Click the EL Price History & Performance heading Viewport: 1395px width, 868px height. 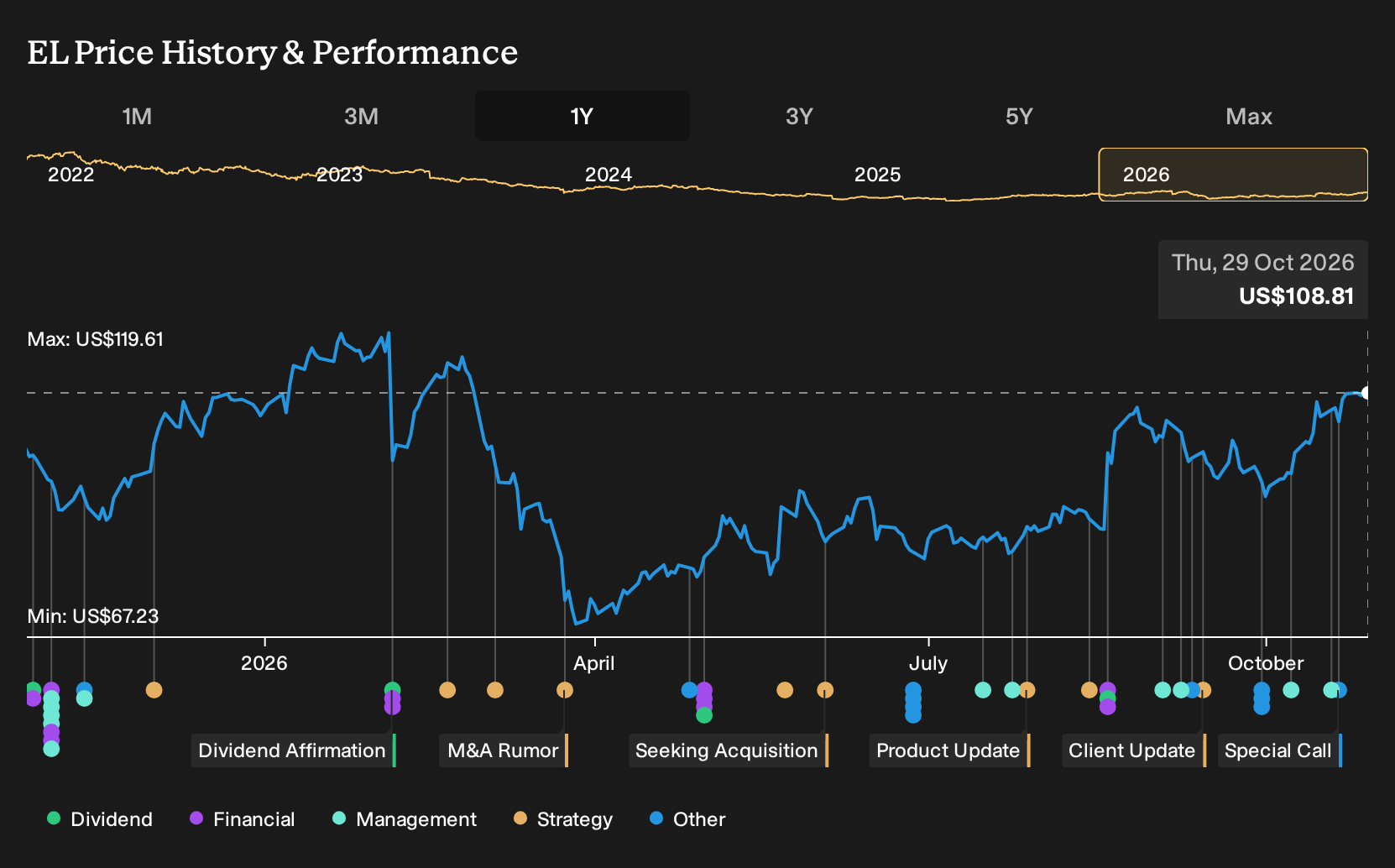click(x=273, y=52)
